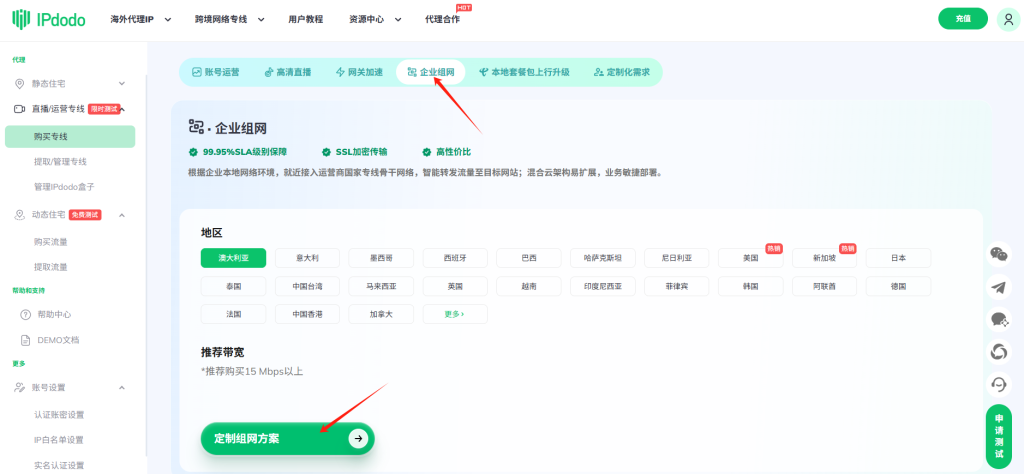Select the 哈萨克斯坦 region option
This screenshot has height=474, width=1024.
[603, 258]
